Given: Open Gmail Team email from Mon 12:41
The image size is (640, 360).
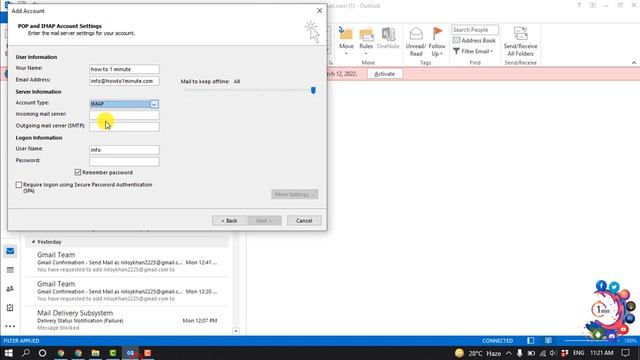Looking at the screenshot, I should [127, 262].
